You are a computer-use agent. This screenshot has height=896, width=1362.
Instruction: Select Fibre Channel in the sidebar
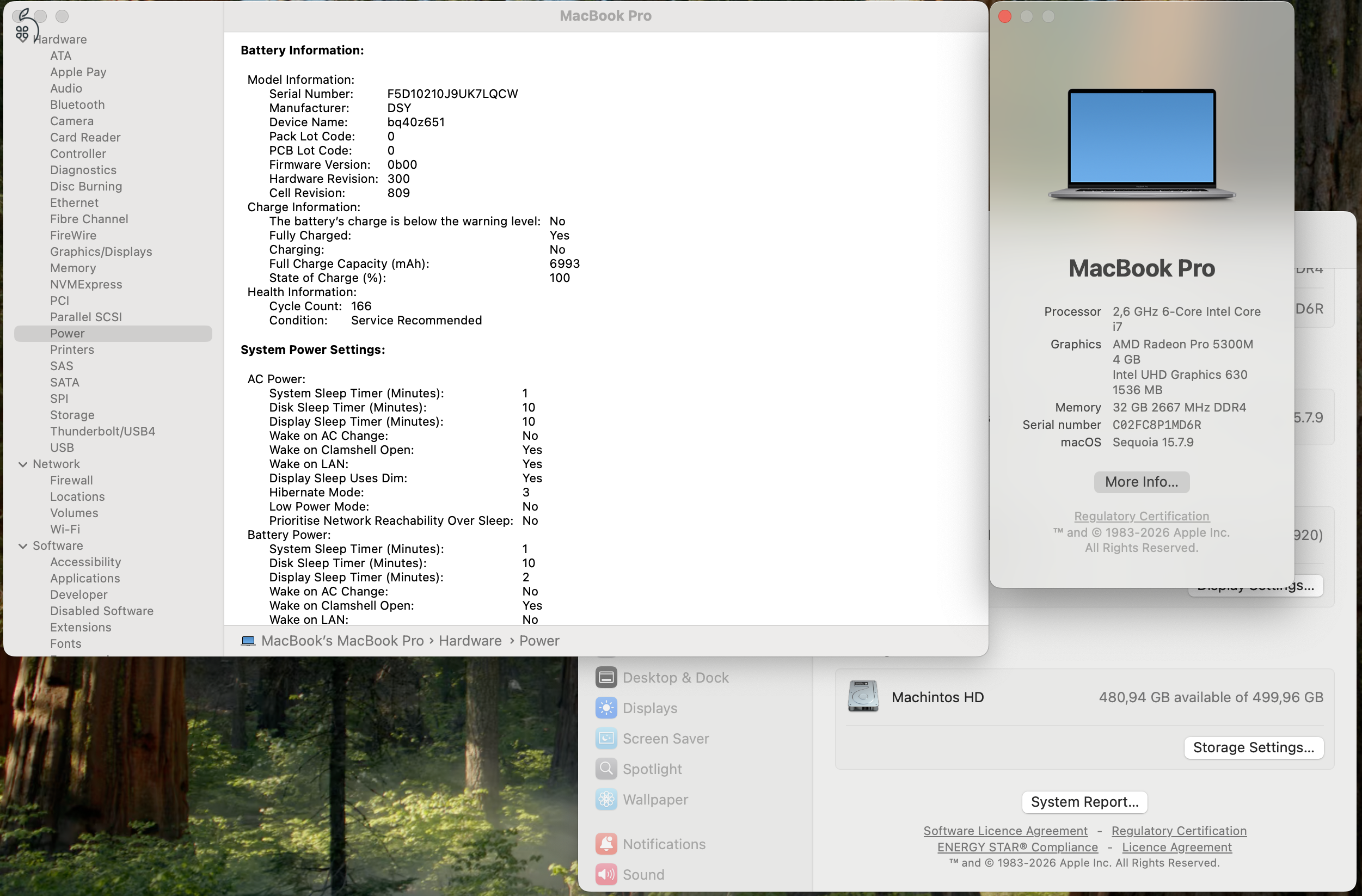coord(89,219)
